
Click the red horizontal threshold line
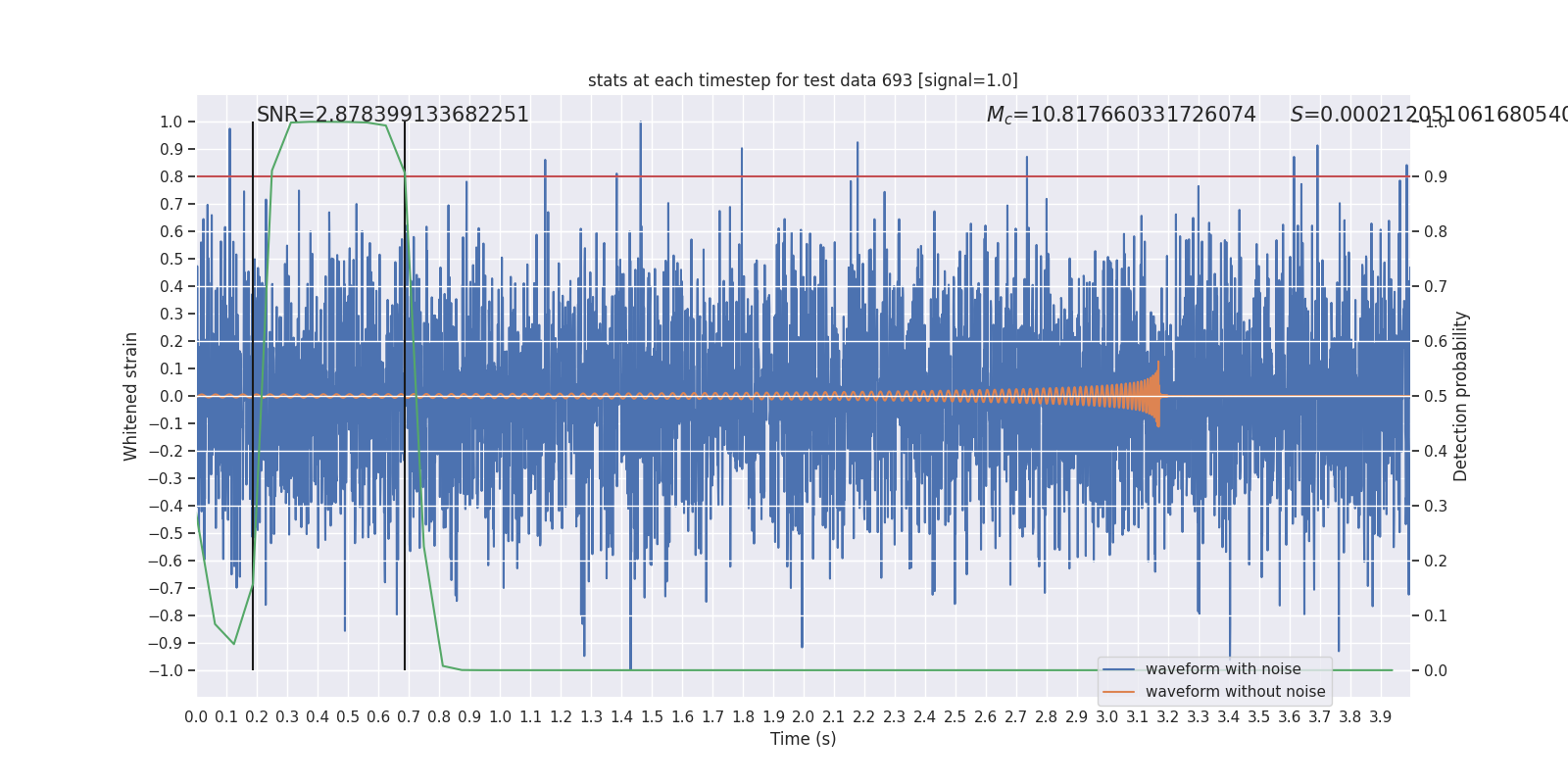(804, 176)
